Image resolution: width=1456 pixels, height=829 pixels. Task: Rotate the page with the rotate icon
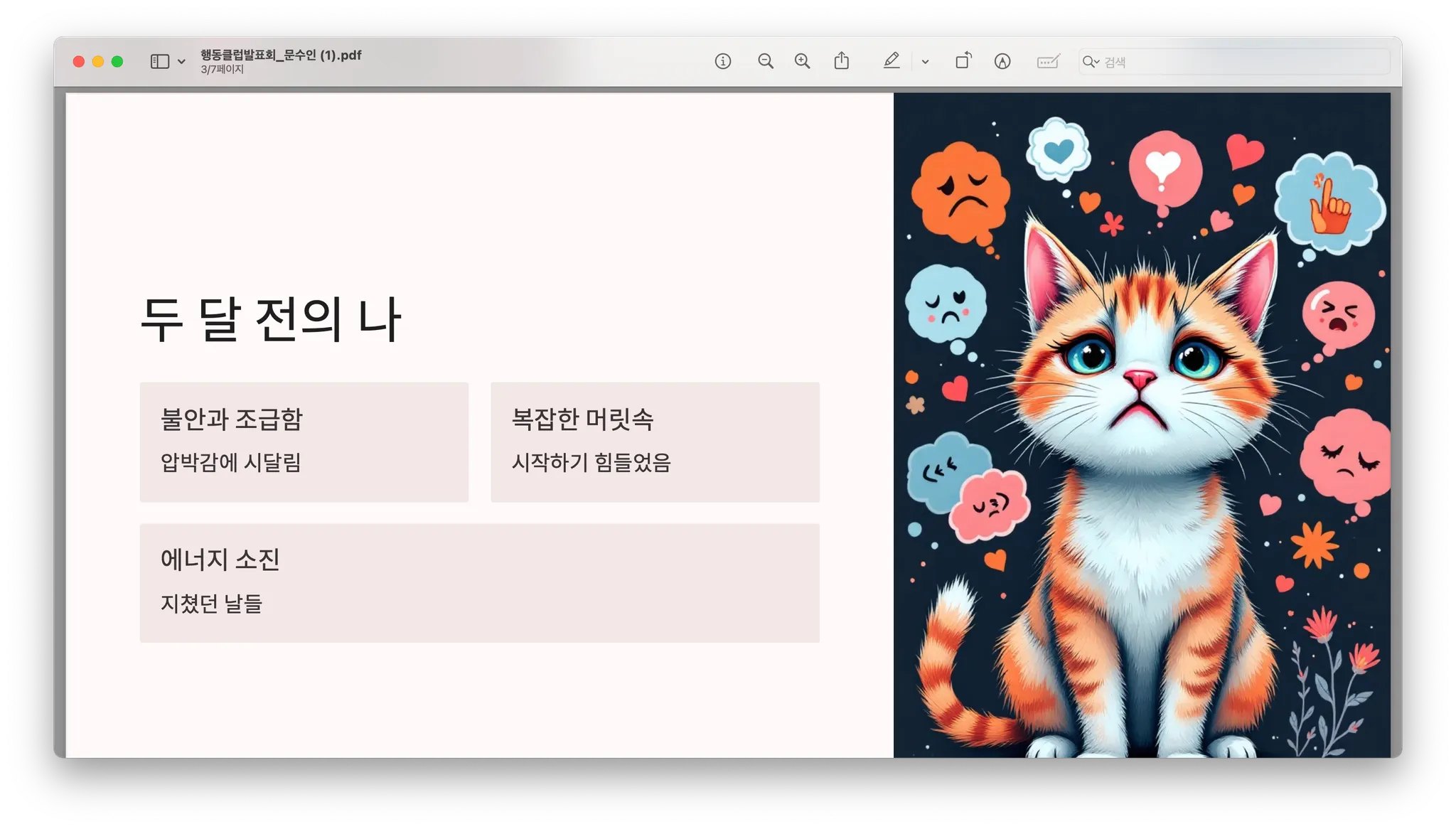pos(963,61)
